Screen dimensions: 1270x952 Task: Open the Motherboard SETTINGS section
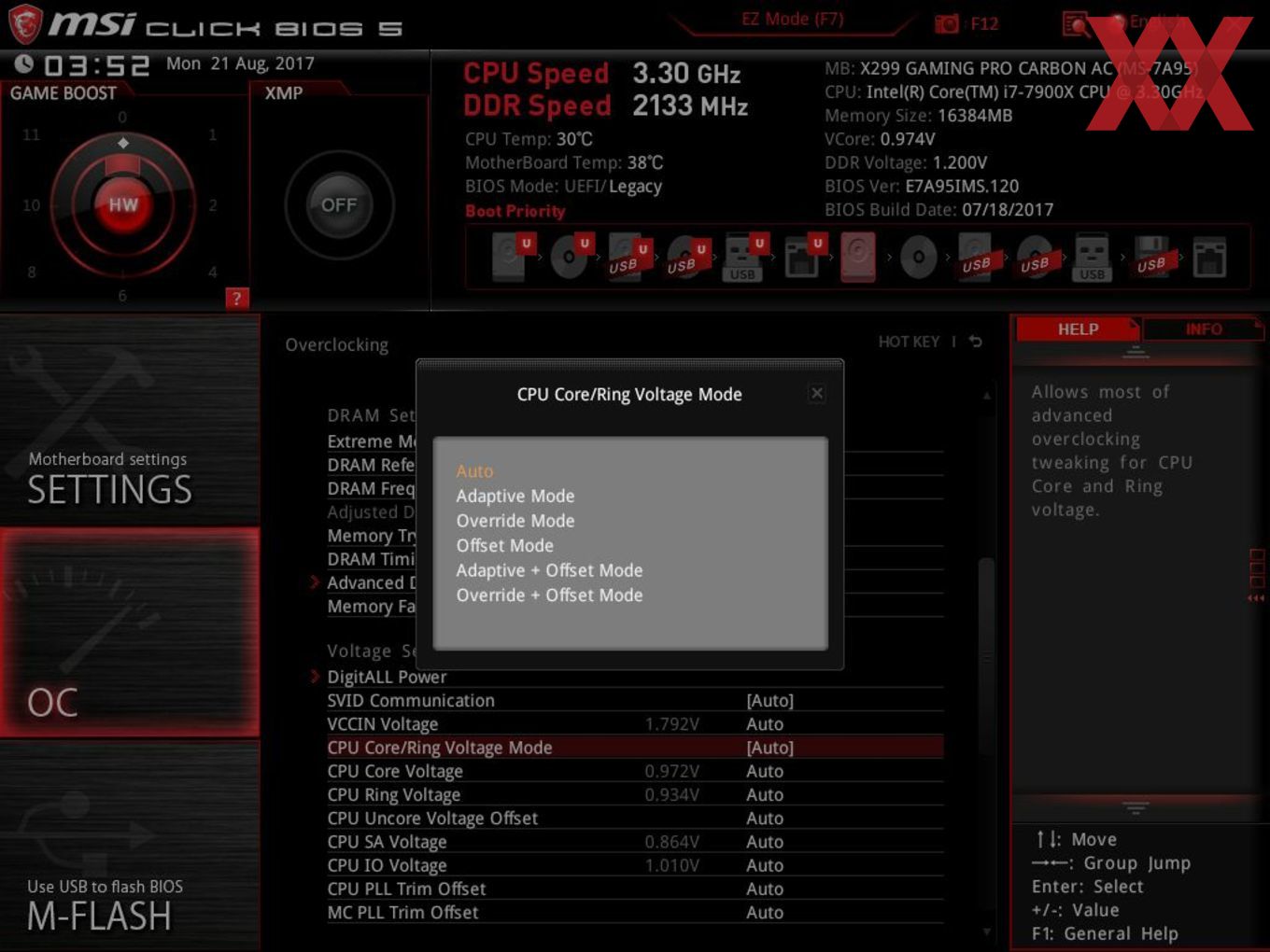(130, 420)
